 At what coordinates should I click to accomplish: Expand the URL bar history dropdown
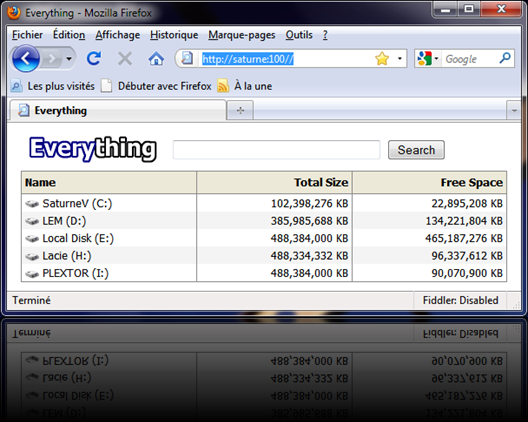[x=400, y=59]
